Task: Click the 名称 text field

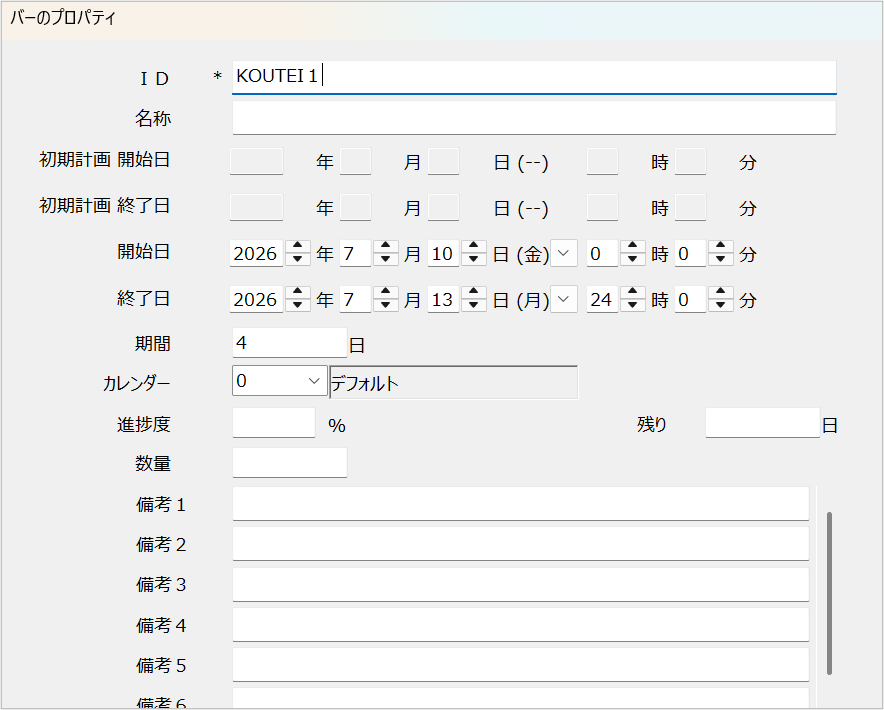Action: coord(534,118)
